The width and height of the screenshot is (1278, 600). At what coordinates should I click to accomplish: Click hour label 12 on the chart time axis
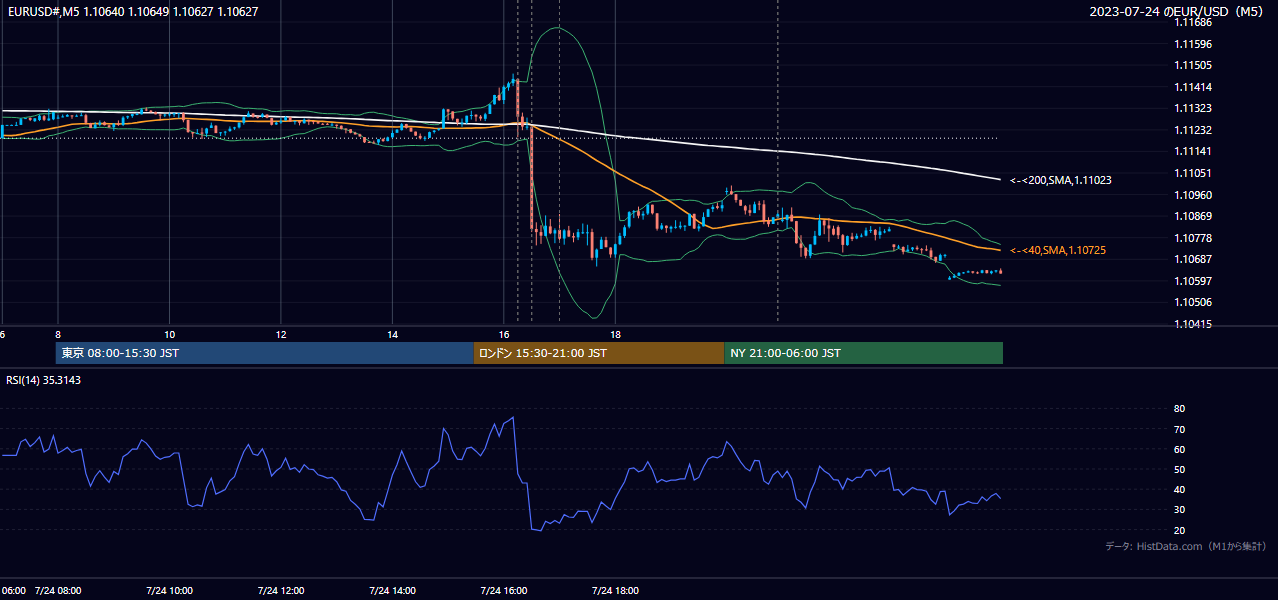(281, 334)
